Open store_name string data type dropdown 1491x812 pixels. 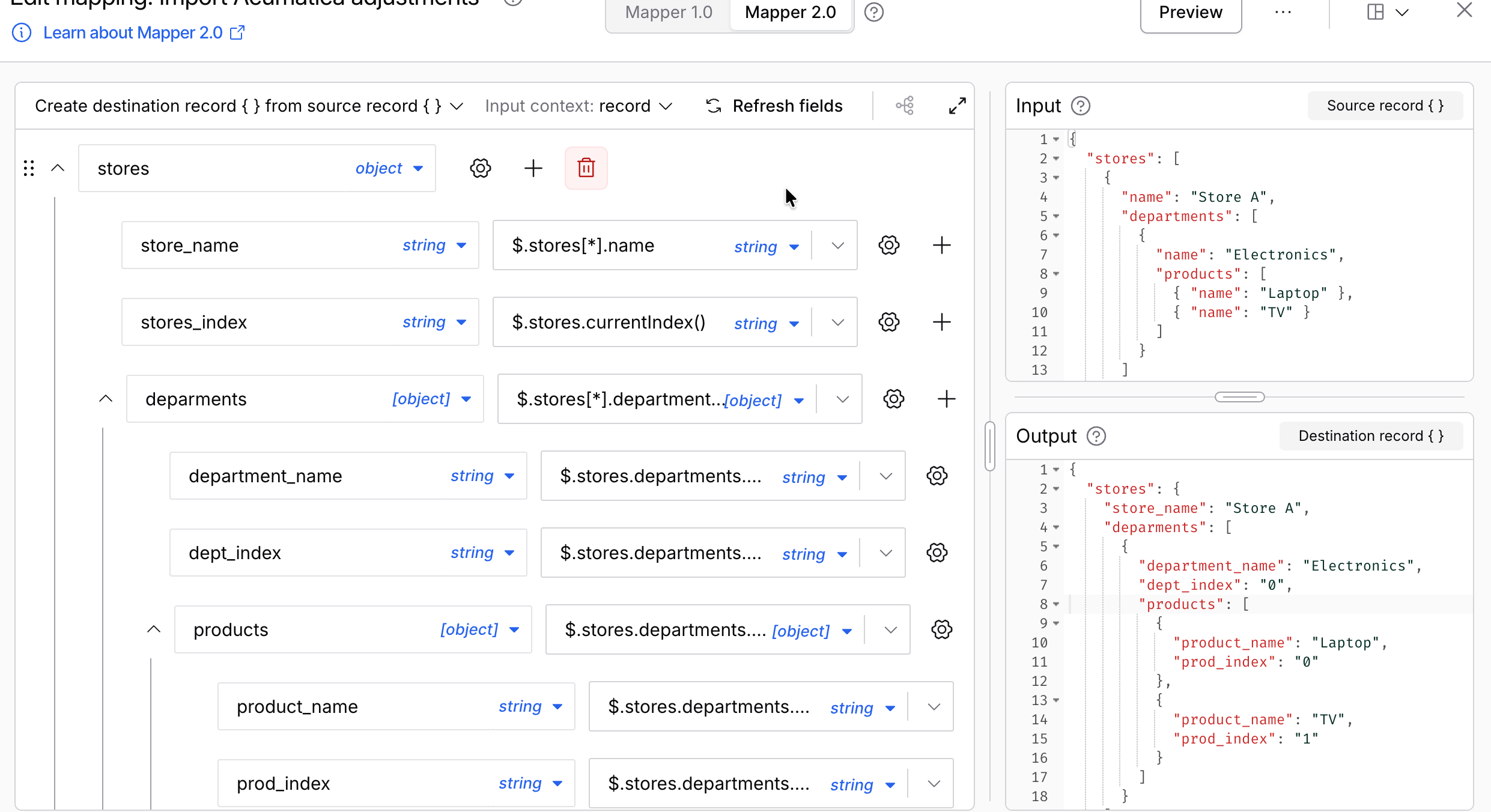434,245
